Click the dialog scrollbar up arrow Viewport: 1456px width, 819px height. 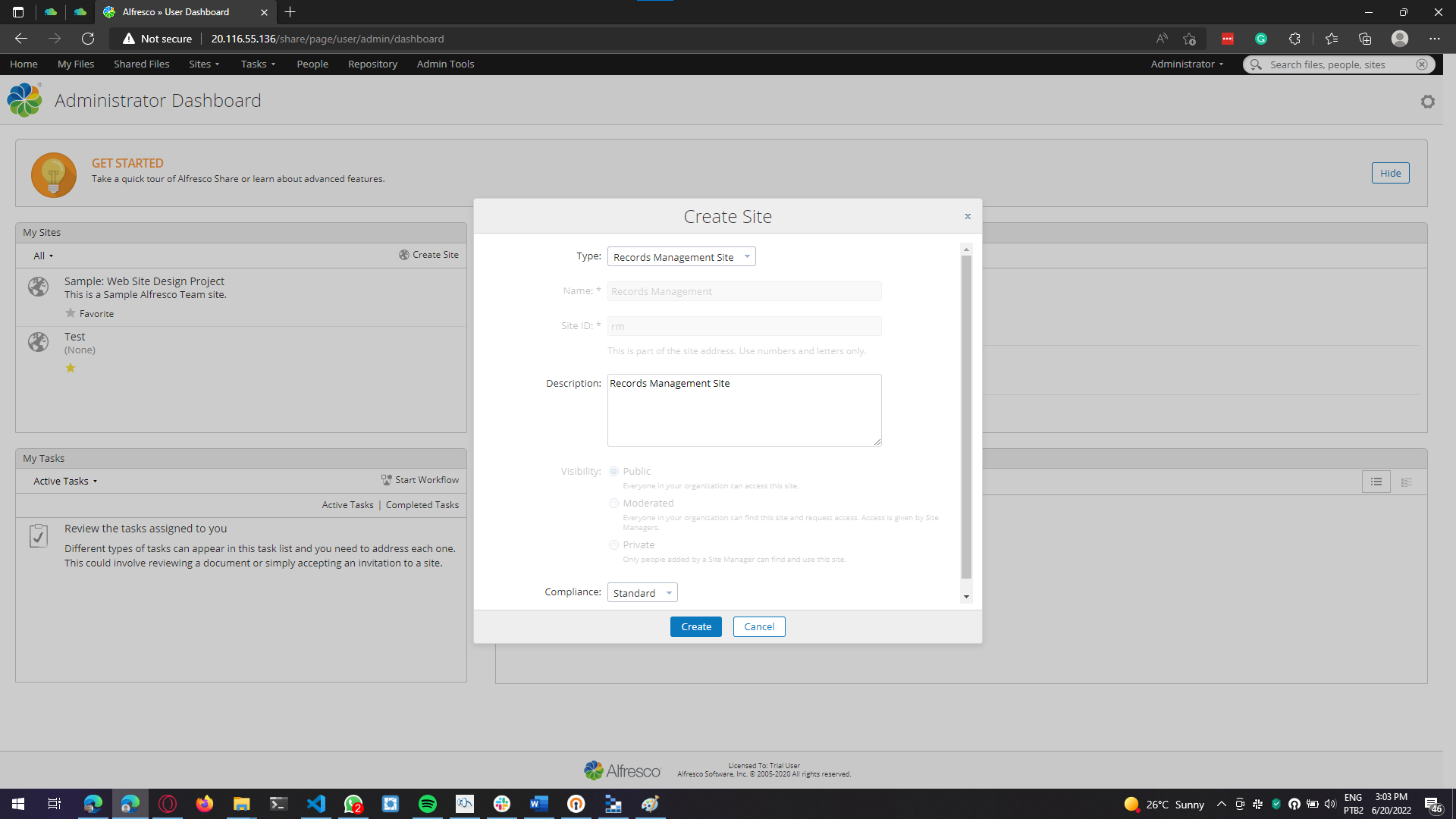pos(966,249)
